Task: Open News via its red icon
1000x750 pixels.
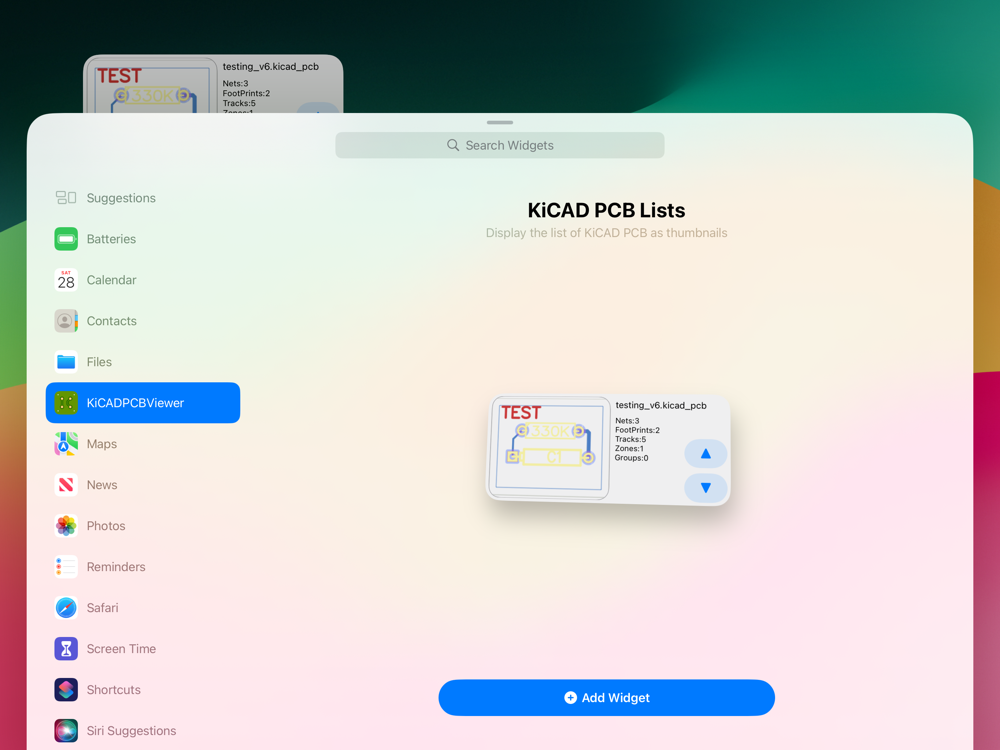Action: pyautogui.click(x=66, y=485)
